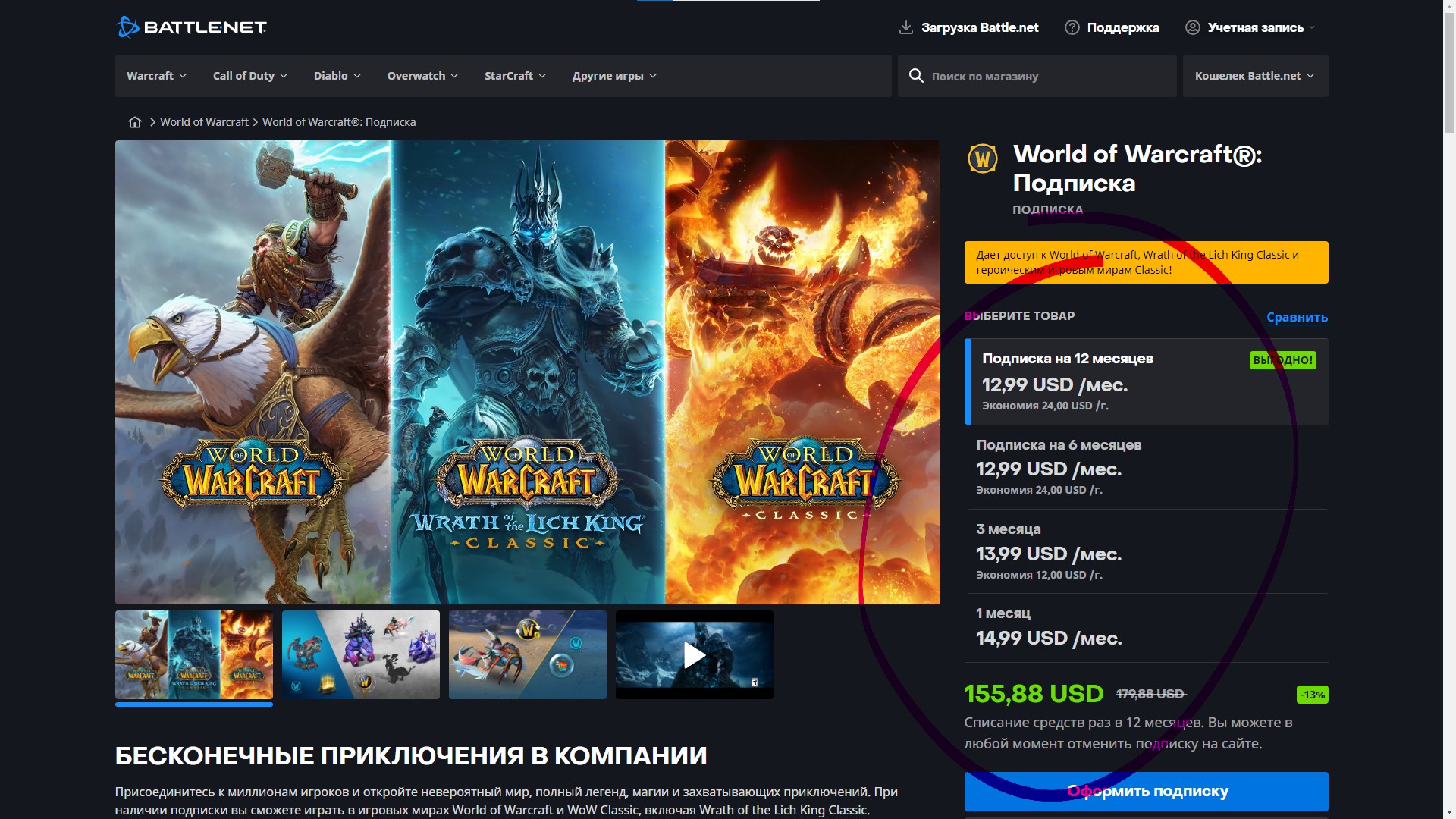
Task: Click the ВЫГОДНО! badge
Action: pos(1282,360)
